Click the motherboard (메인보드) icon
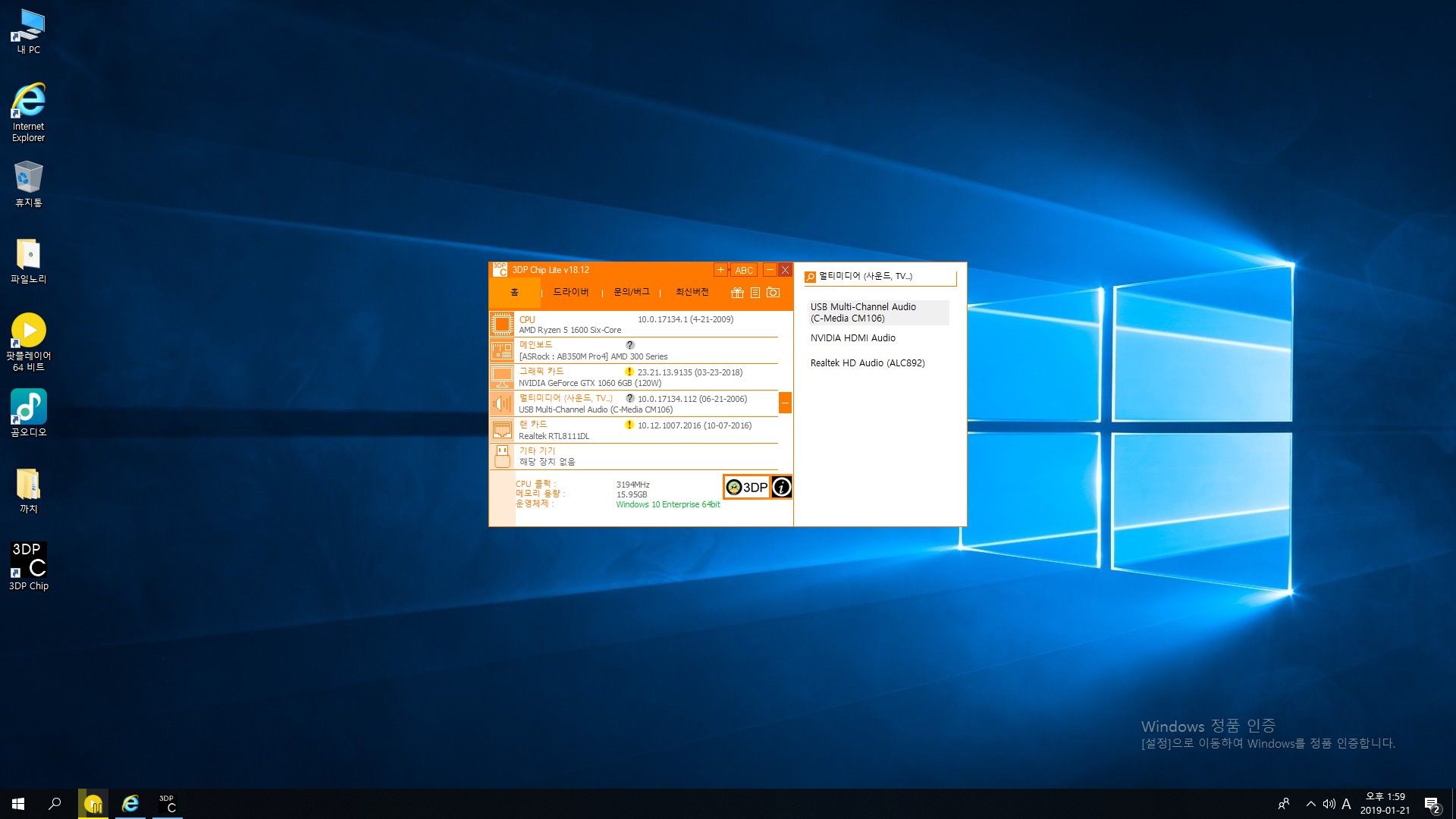 502,350
